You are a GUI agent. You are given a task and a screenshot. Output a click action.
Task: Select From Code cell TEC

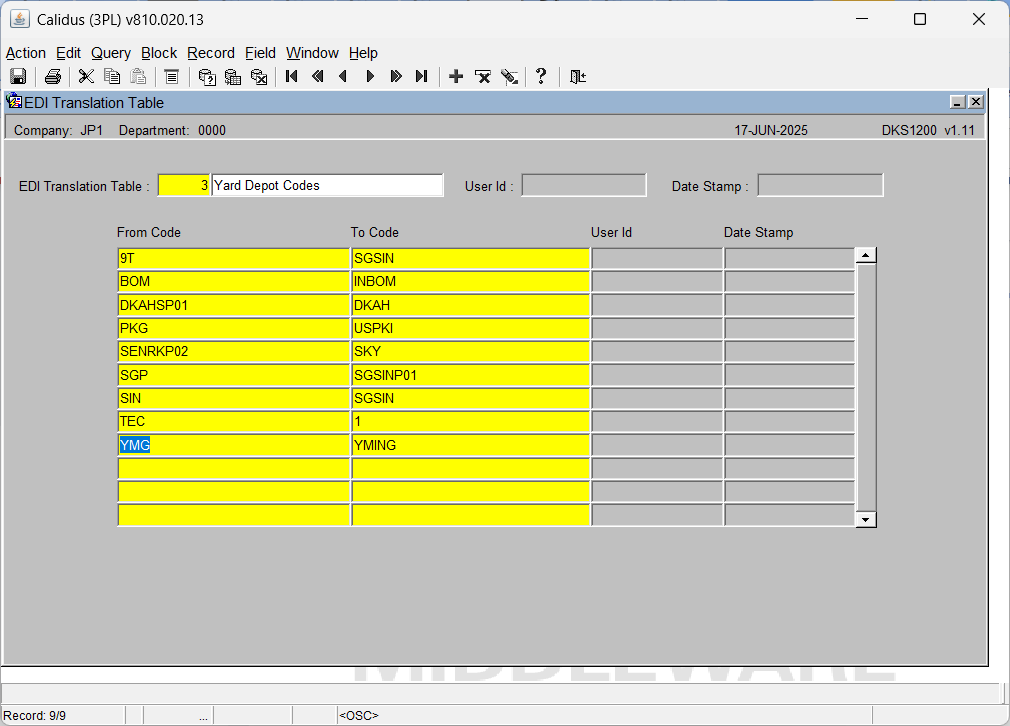234,421
